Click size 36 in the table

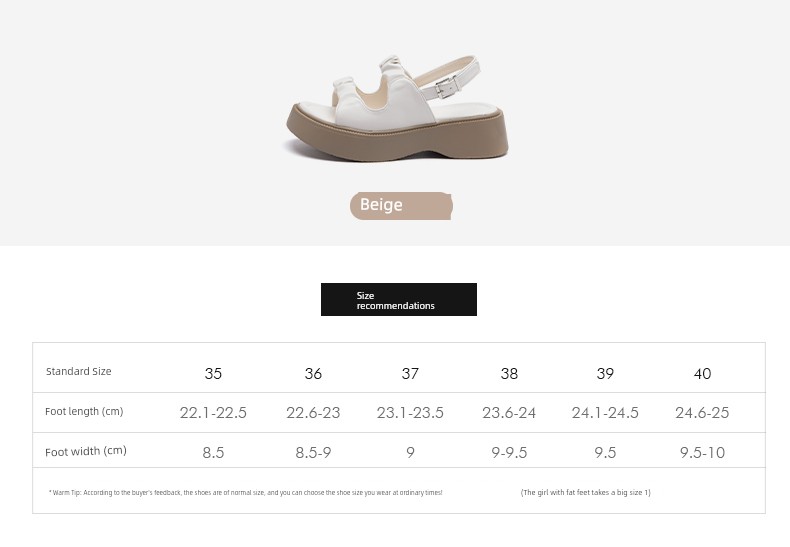pyautogui.click(x=313, y=374)
